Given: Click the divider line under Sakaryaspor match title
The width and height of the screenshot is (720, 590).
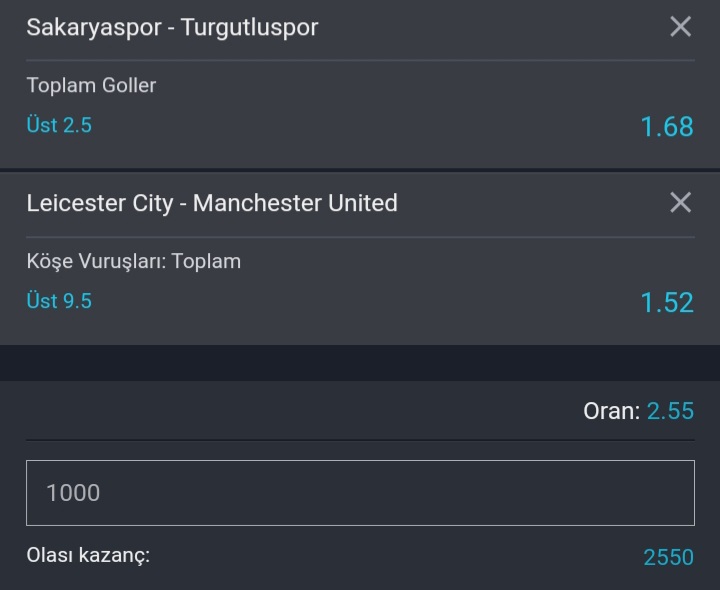Looking at the screenshot, I should click(360, 60).
